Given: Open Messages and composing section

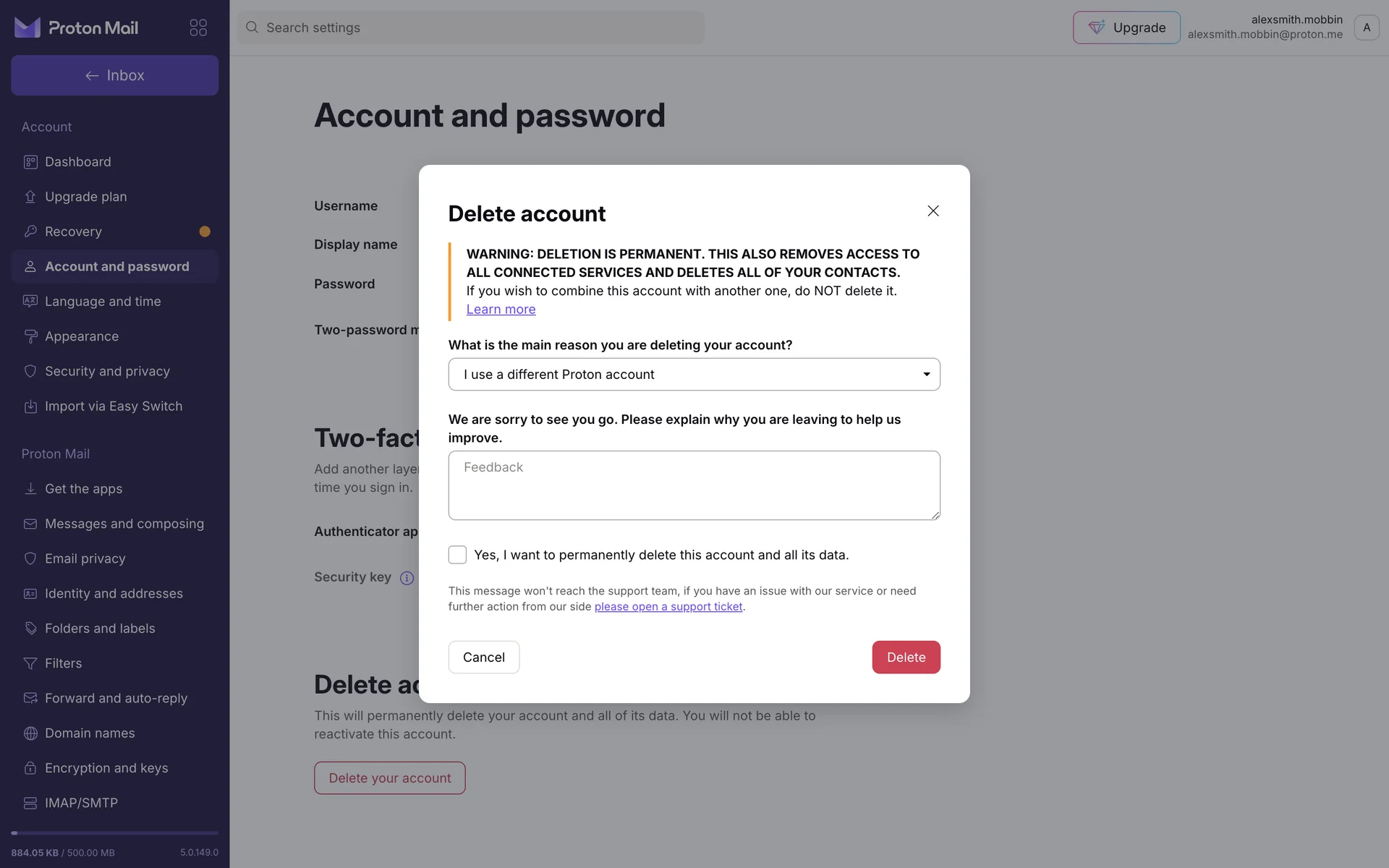Looking at the screenshot, I should pos(124,524).
